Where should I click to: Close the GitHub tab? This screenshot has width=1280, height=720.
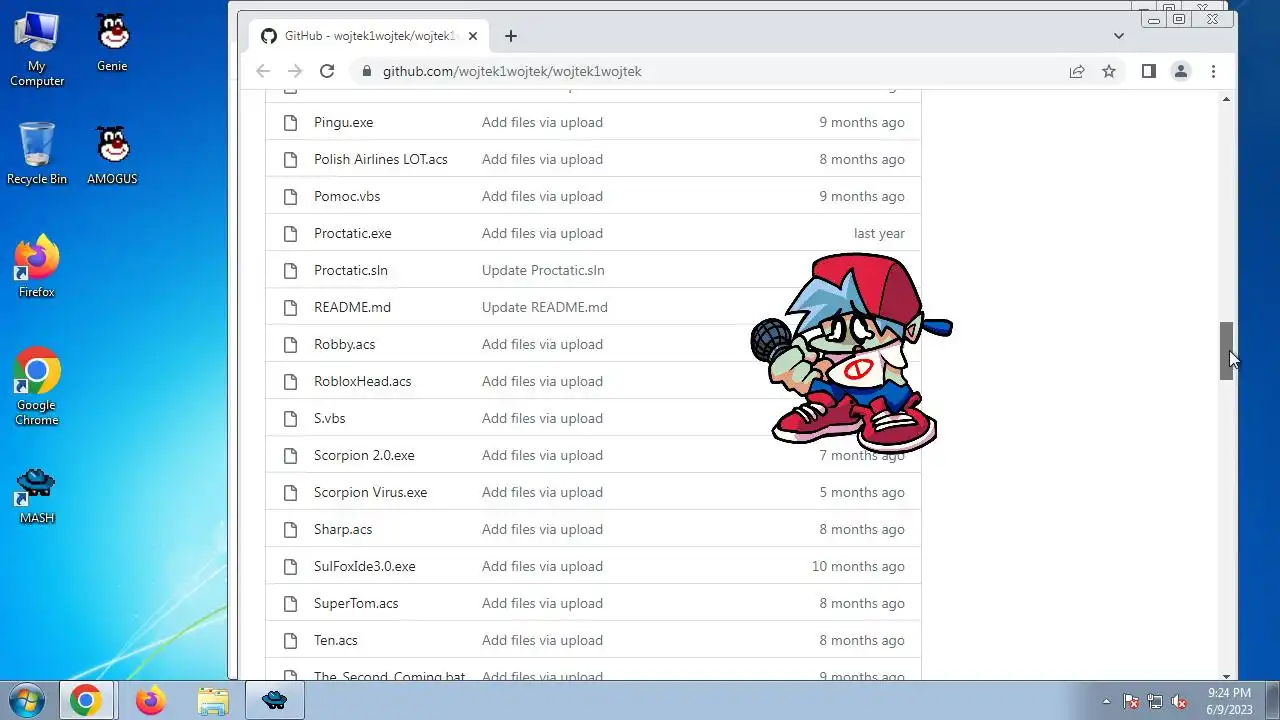473,36
